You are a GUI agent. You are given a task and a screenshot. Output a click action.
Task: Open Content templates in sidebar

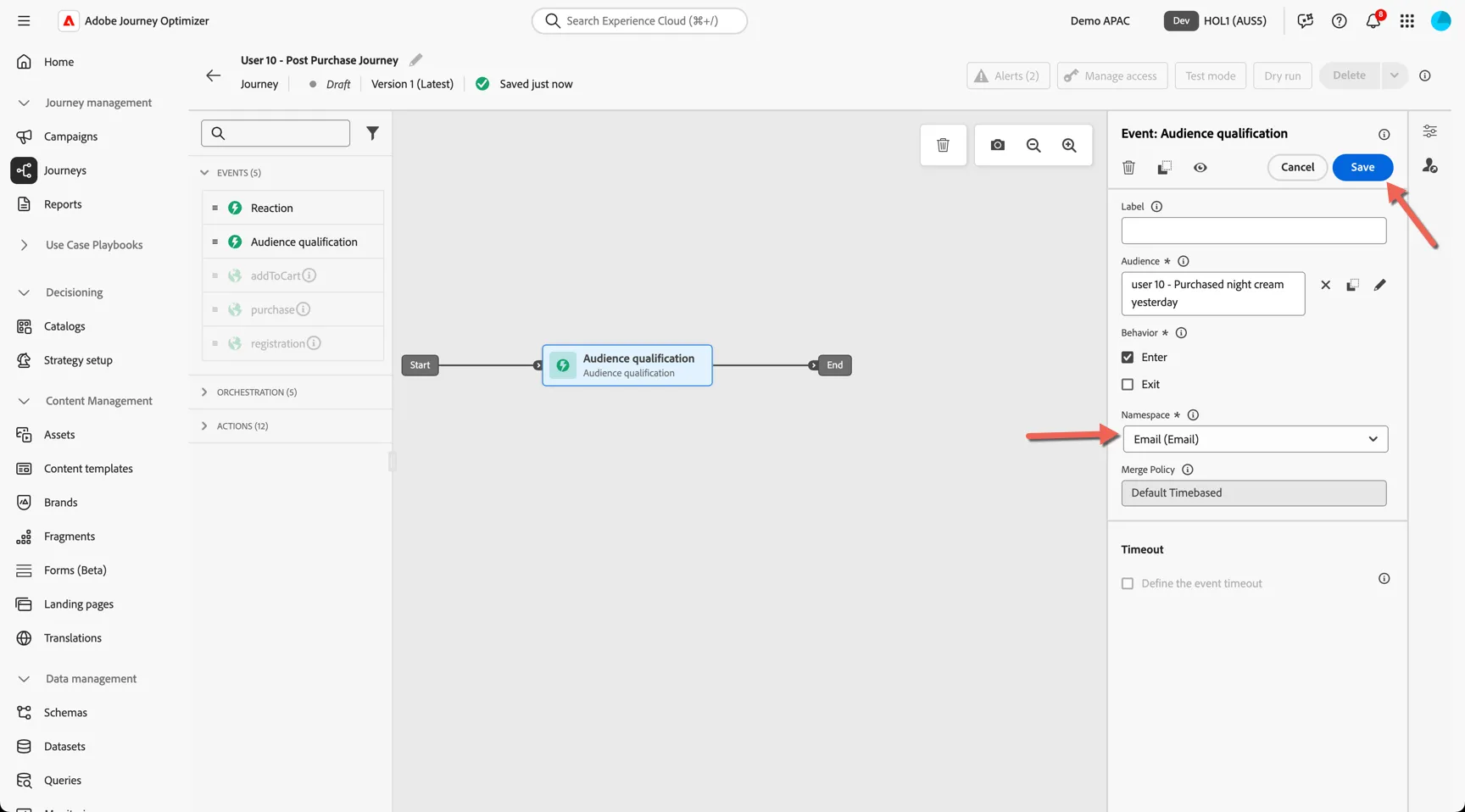point(88,469)
